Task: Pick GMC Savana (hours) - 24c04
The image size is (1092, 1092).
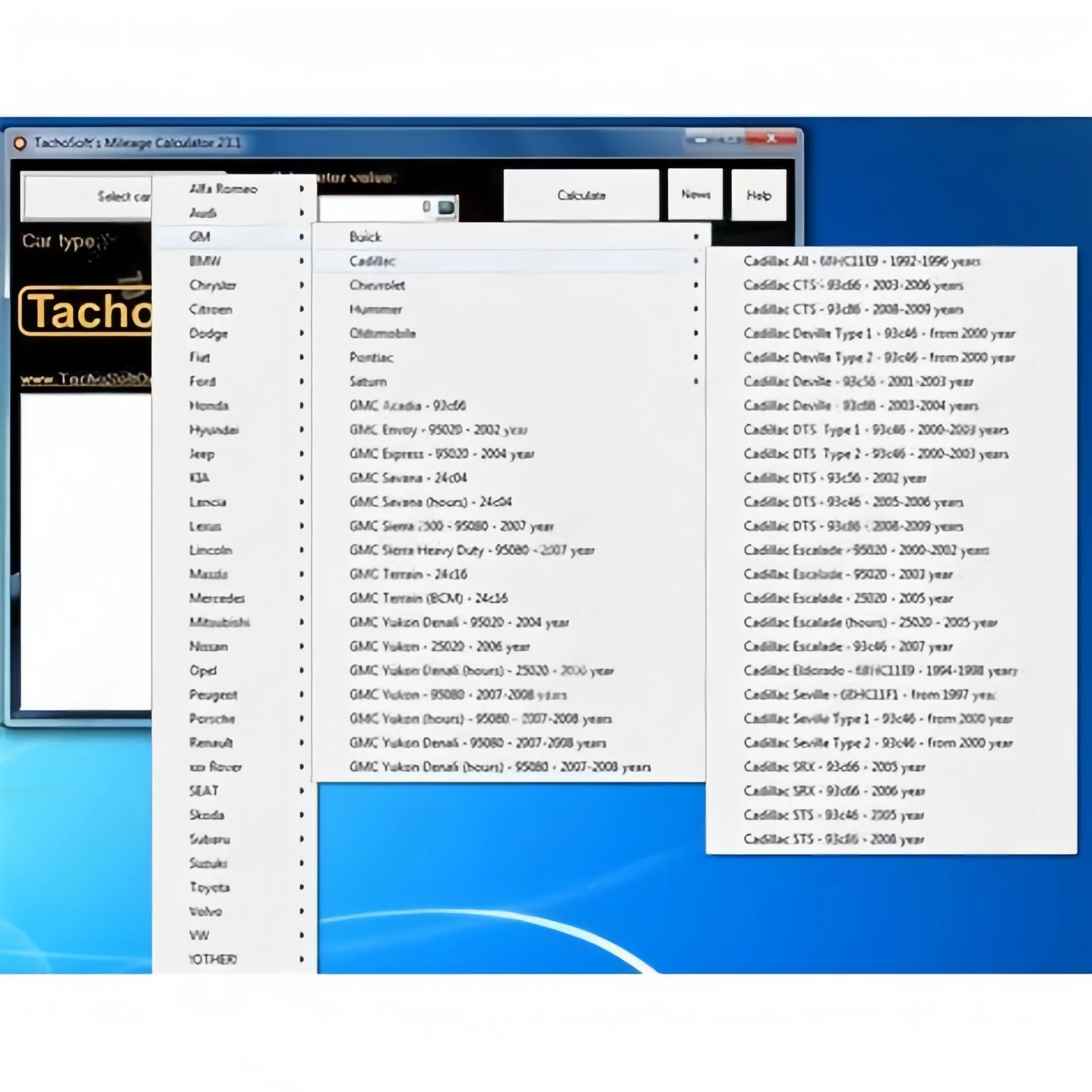Action: click(509, 502)
